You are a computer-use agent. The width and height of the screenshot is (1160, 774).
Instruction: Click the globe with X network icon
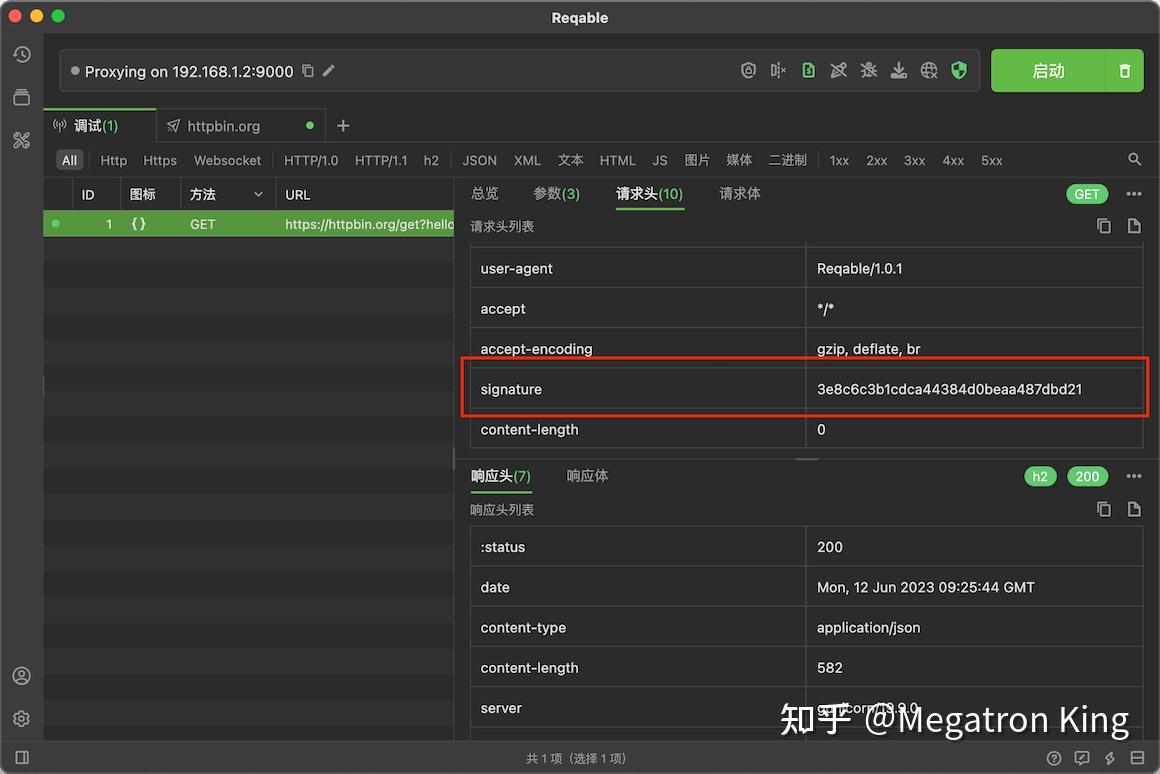pyautogui.click(x=928, y=70)
